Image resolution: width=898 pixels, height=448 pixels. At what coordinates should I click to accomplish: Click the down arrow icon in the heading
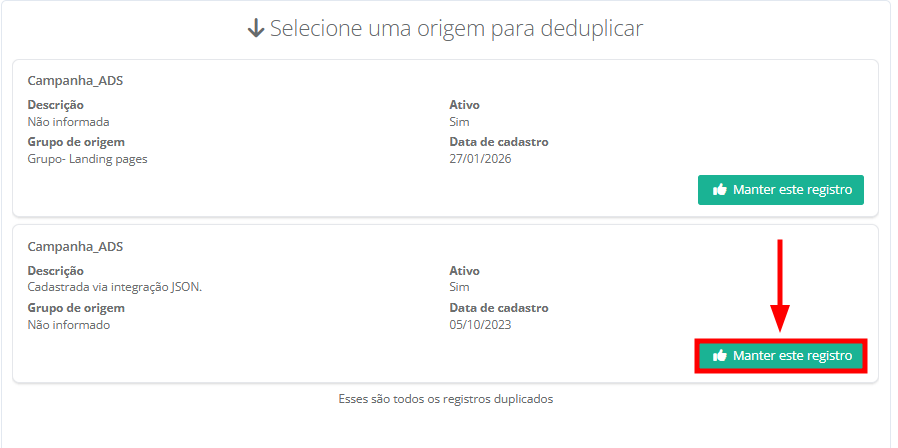[256, 29]
